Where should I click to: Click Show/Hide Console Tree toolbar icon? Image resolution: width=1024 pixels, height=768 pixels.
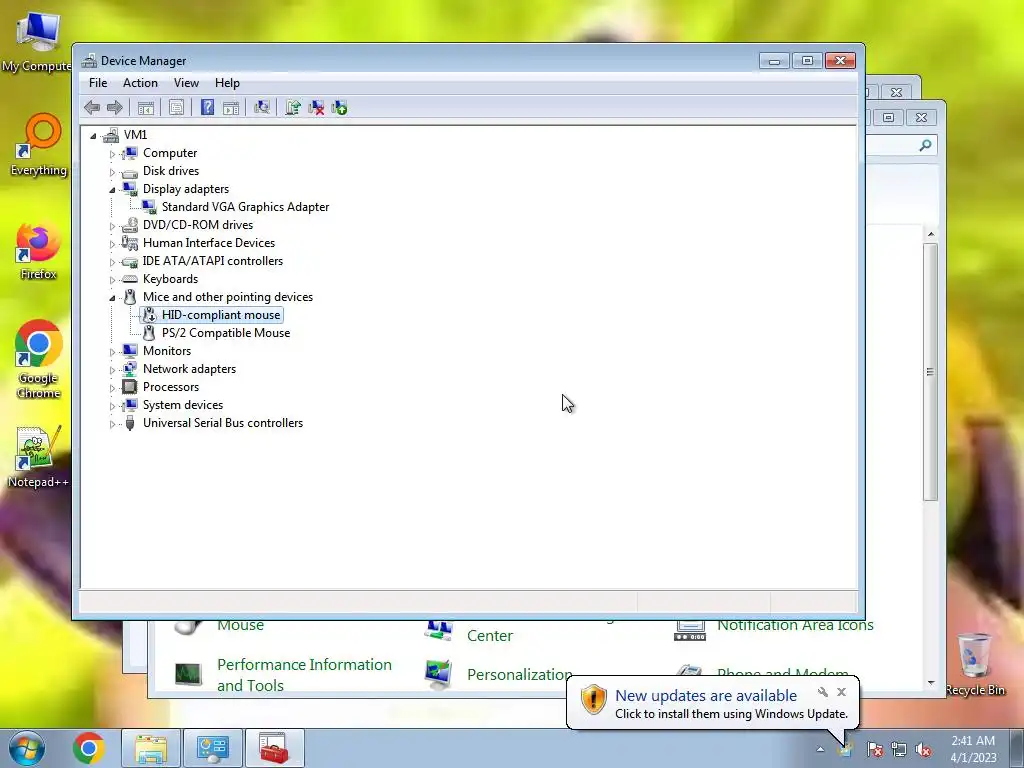[x=146, y=108]
